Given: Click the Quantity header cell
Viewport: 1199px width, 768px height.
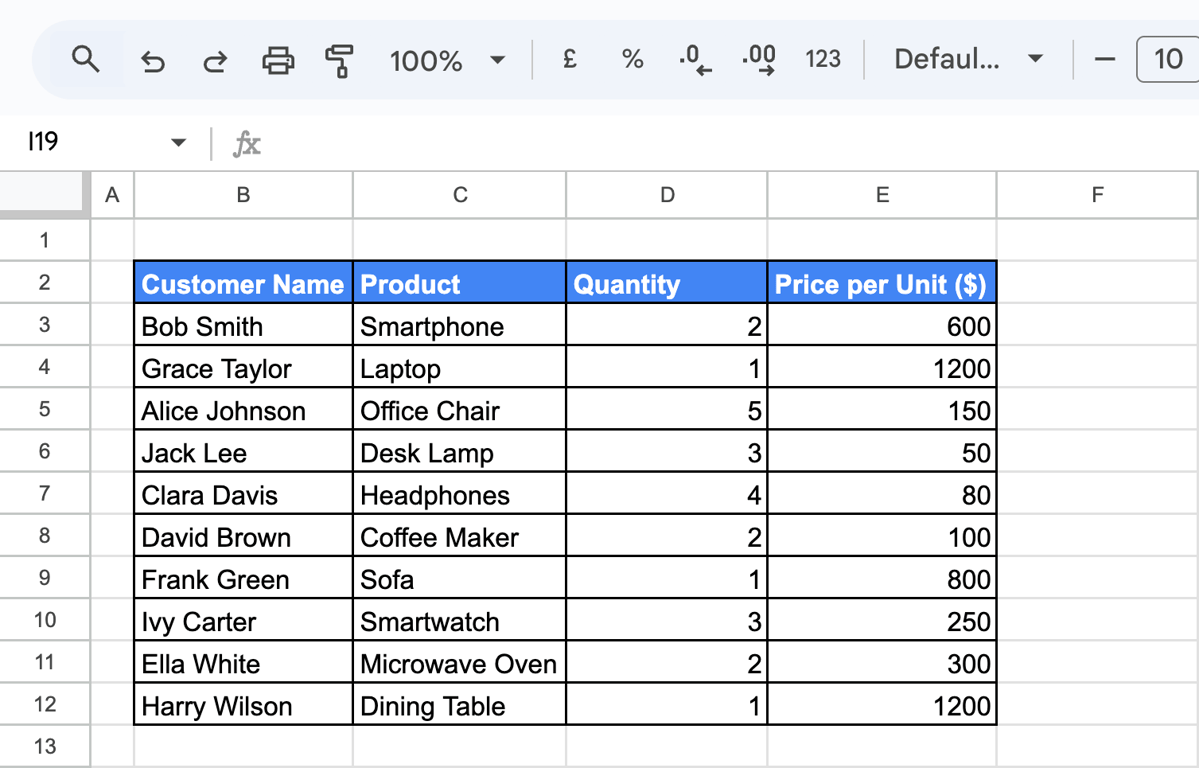Looking at the screenshot, I should tap(667, 283).
